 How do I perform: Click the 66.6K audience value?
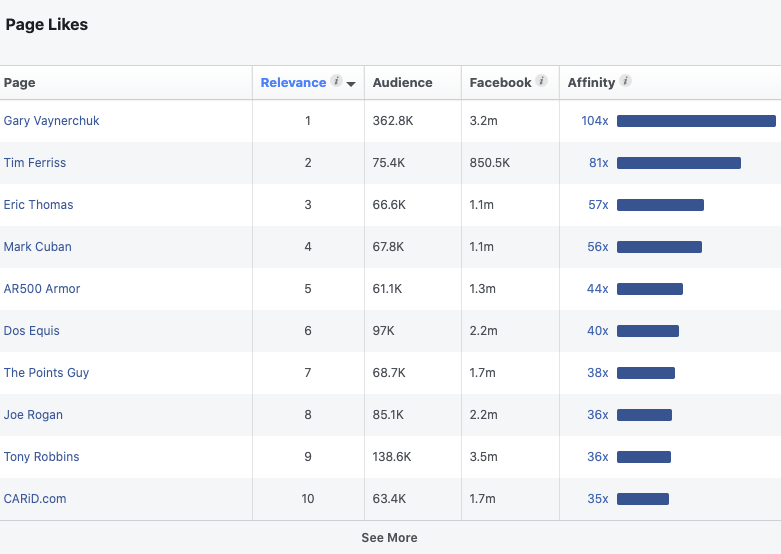(390, 205)
